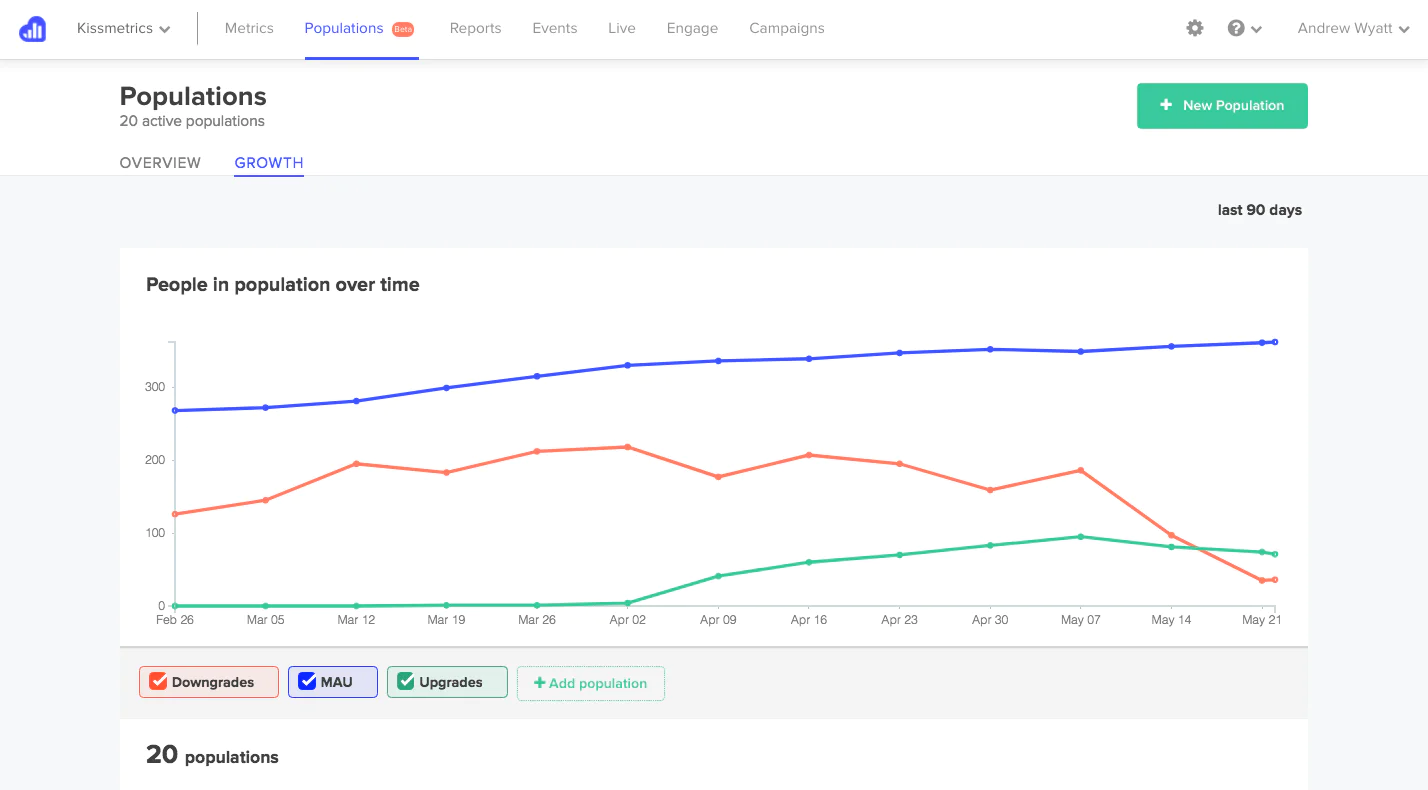Click the Add population button
Image resolution: width=1428 pixels, height=790 pixels.
coord(591,683)
